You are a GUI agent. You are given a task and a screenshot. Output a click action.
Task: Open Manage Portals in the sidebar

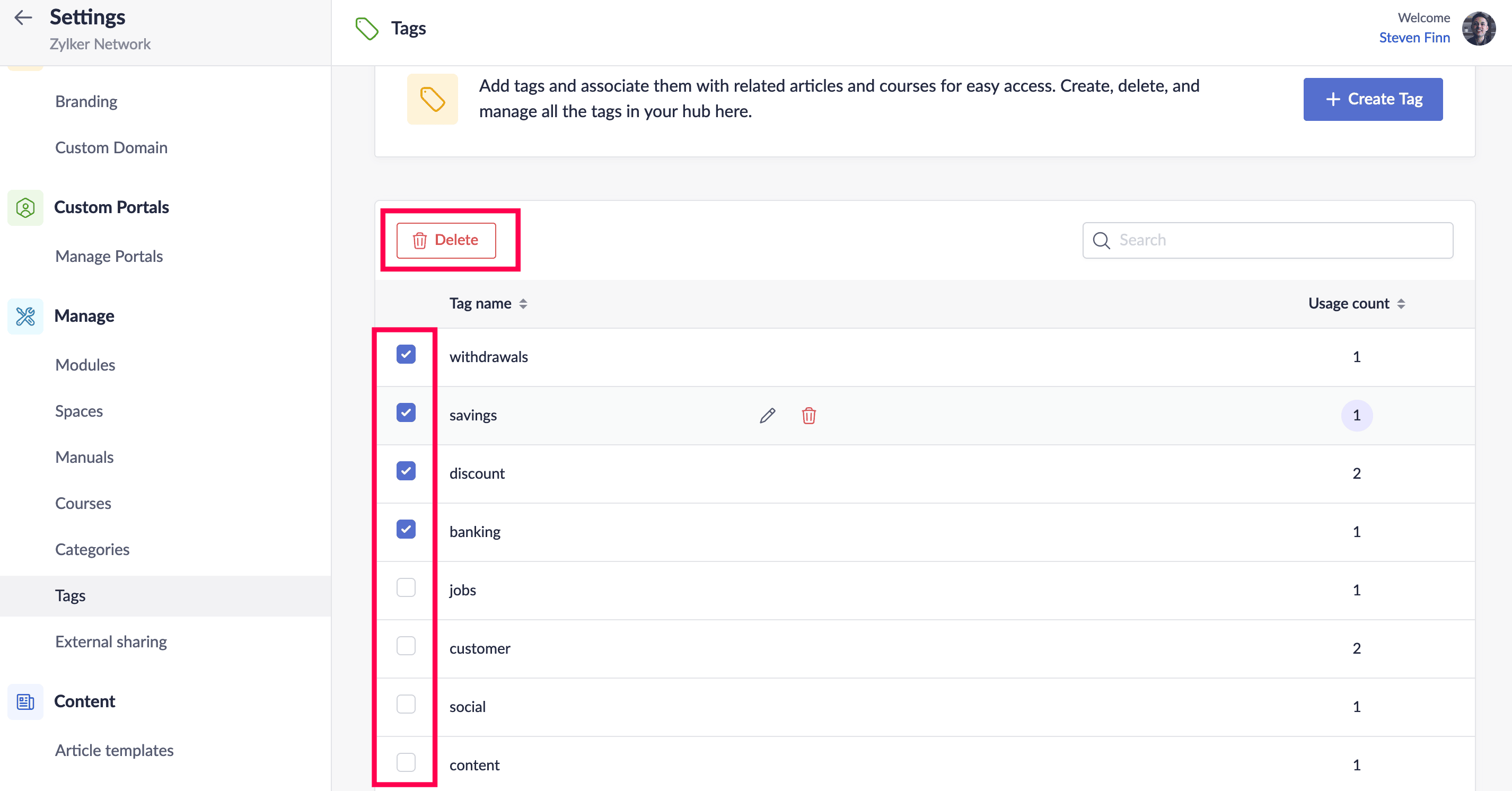point(109,257)
